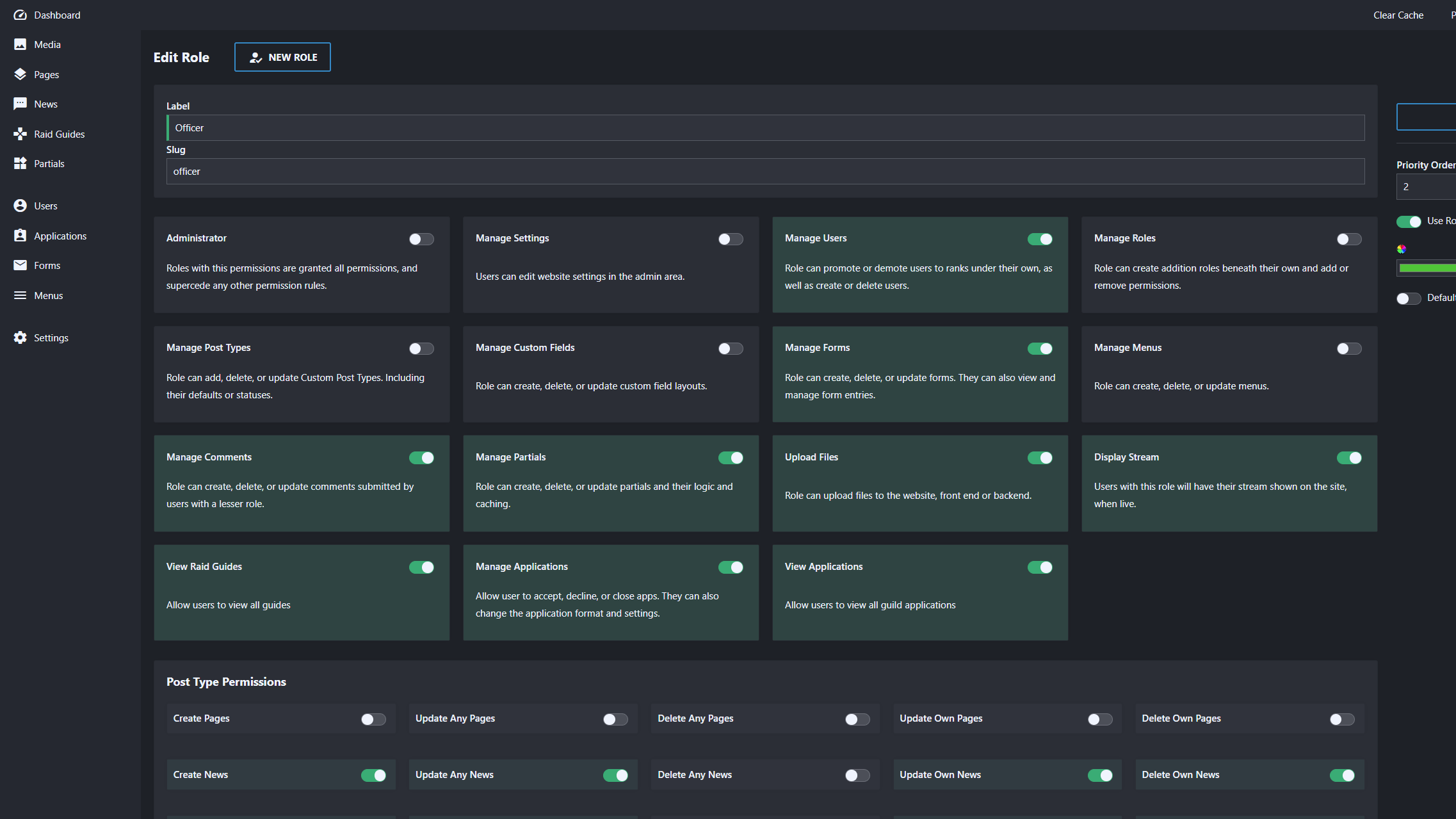
Task: Enable the Administrator permission toggle
Action: [x=421, y=239]
